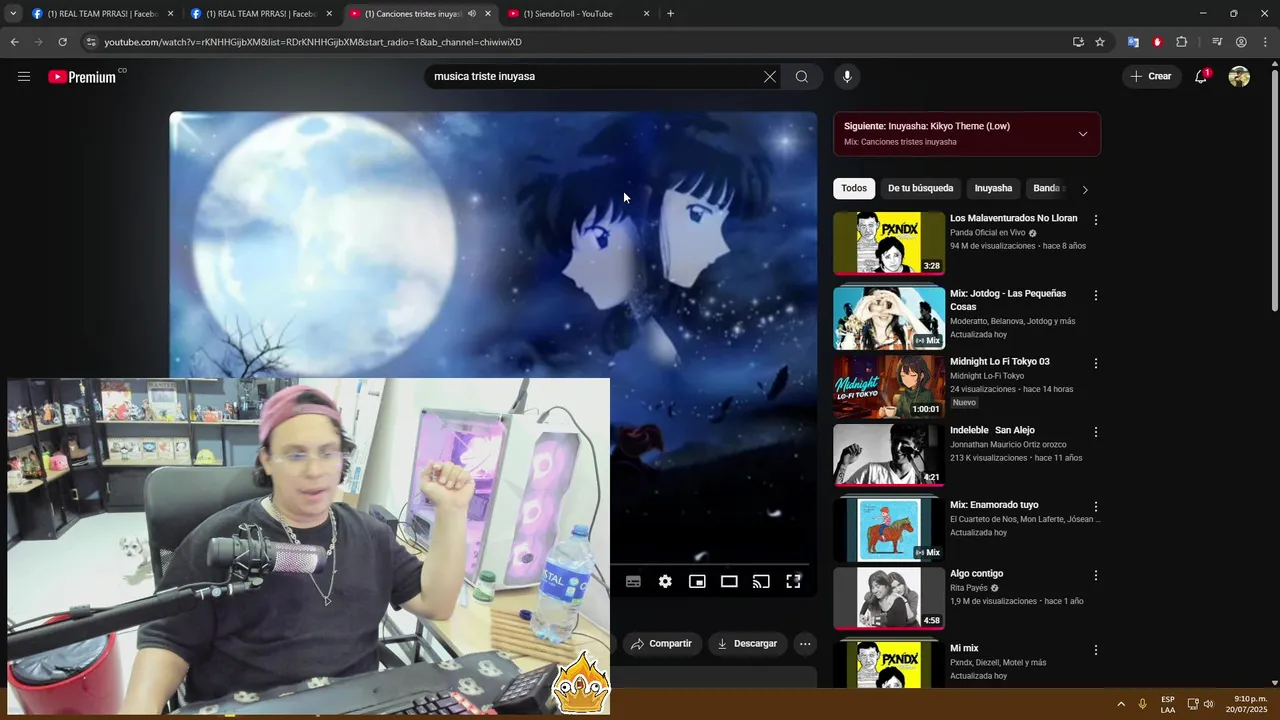This screenshot has width=1280, height=720.
Task: Open the tab search dropdown
Action: [13, 14]
